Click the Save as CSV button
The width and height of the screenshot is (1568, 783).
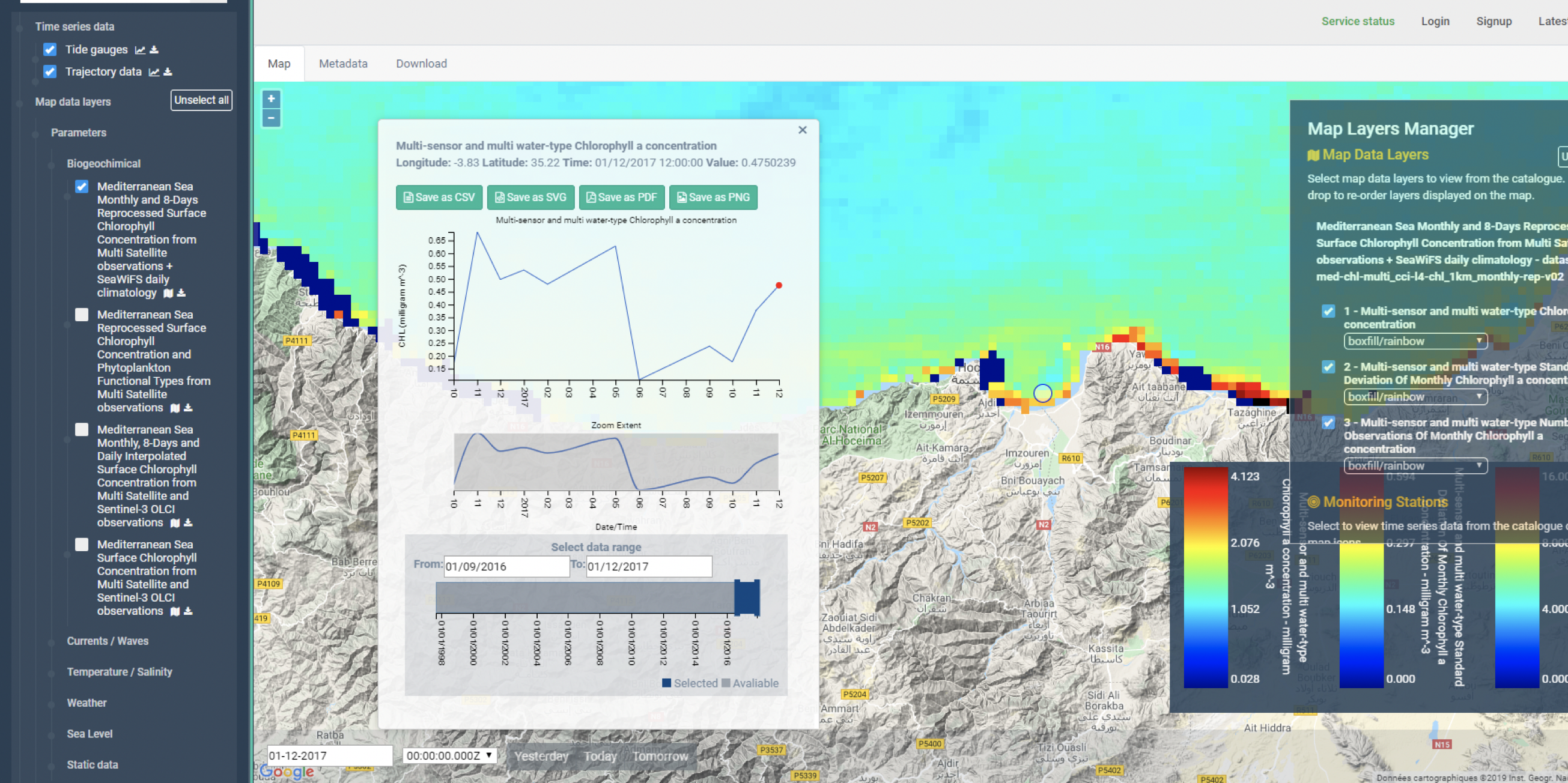439,197
